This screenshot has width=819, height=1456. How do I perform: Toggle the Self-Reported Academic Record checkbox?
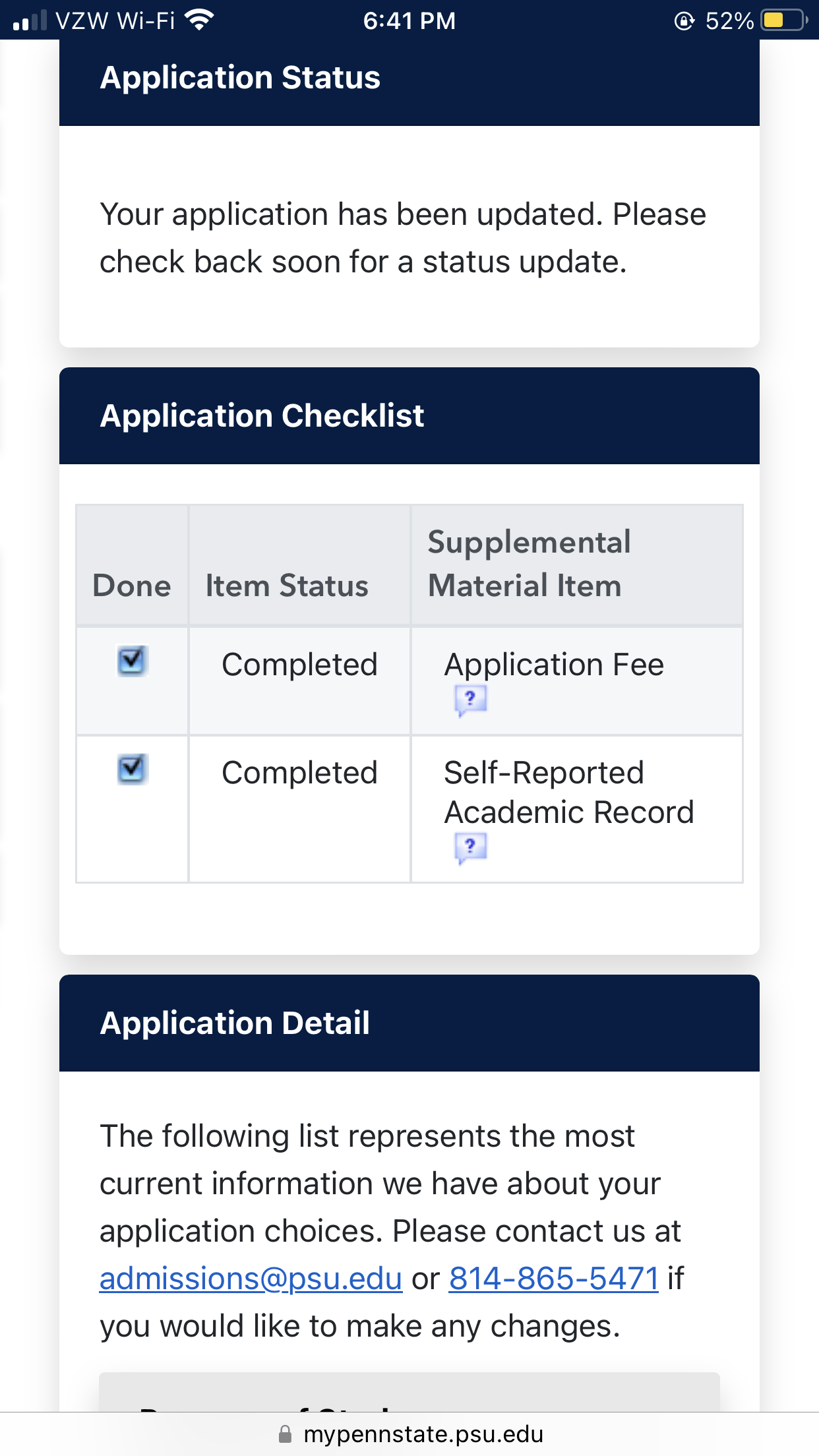pyautogui.click(x=132, y=768)
